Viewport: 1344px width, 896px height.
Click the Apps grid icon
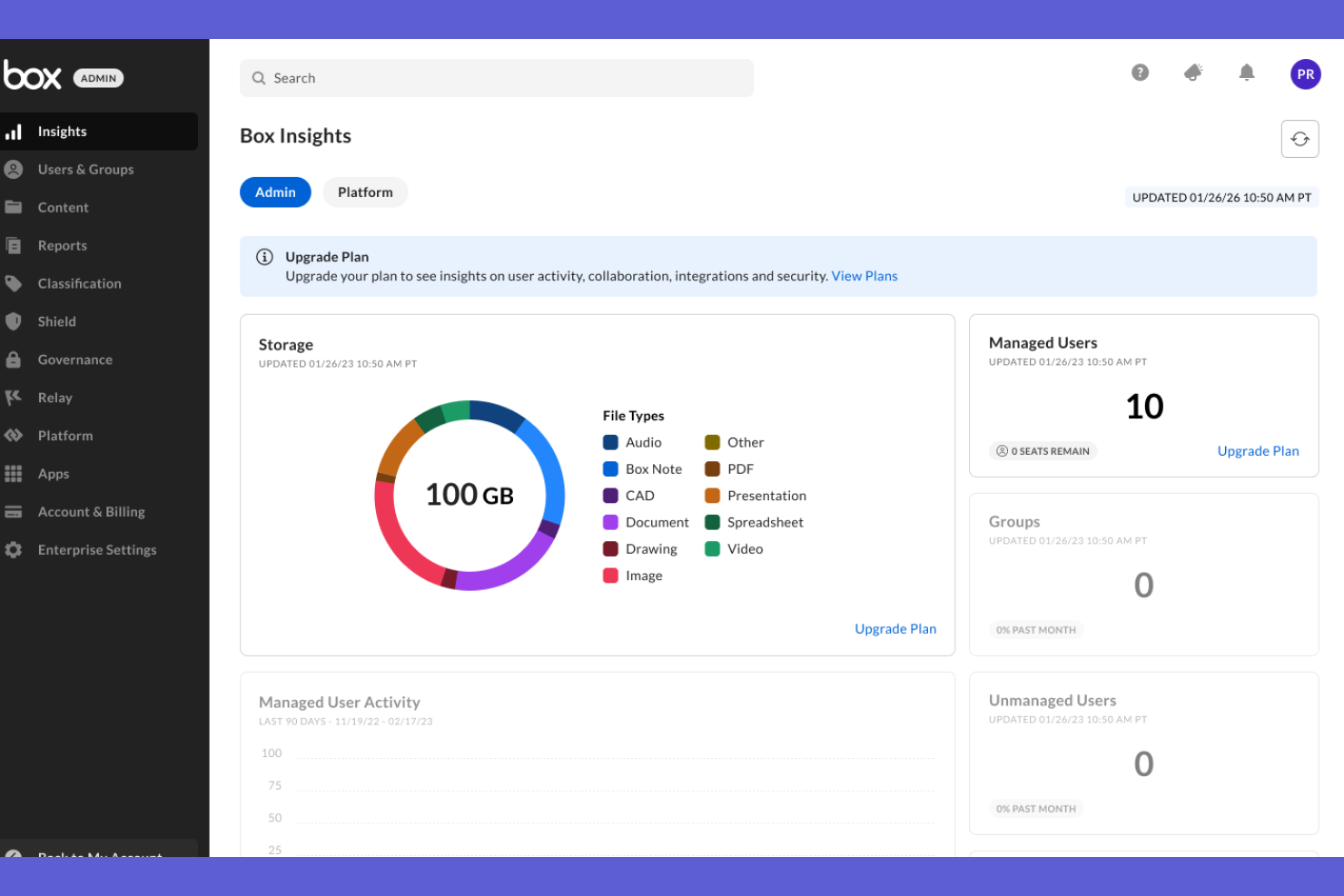(14, 474)
